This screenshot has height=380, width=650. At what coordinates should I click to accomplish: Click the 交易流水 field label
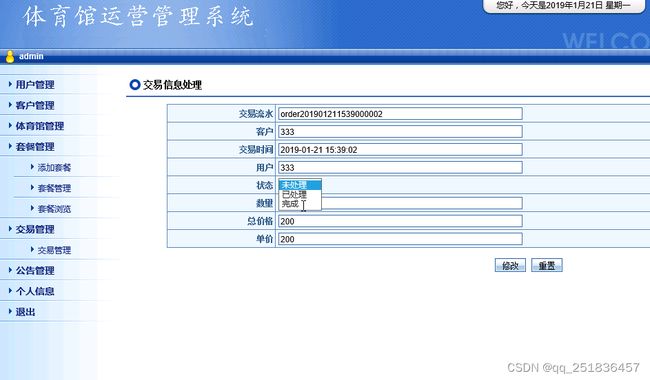click(256, 114)
